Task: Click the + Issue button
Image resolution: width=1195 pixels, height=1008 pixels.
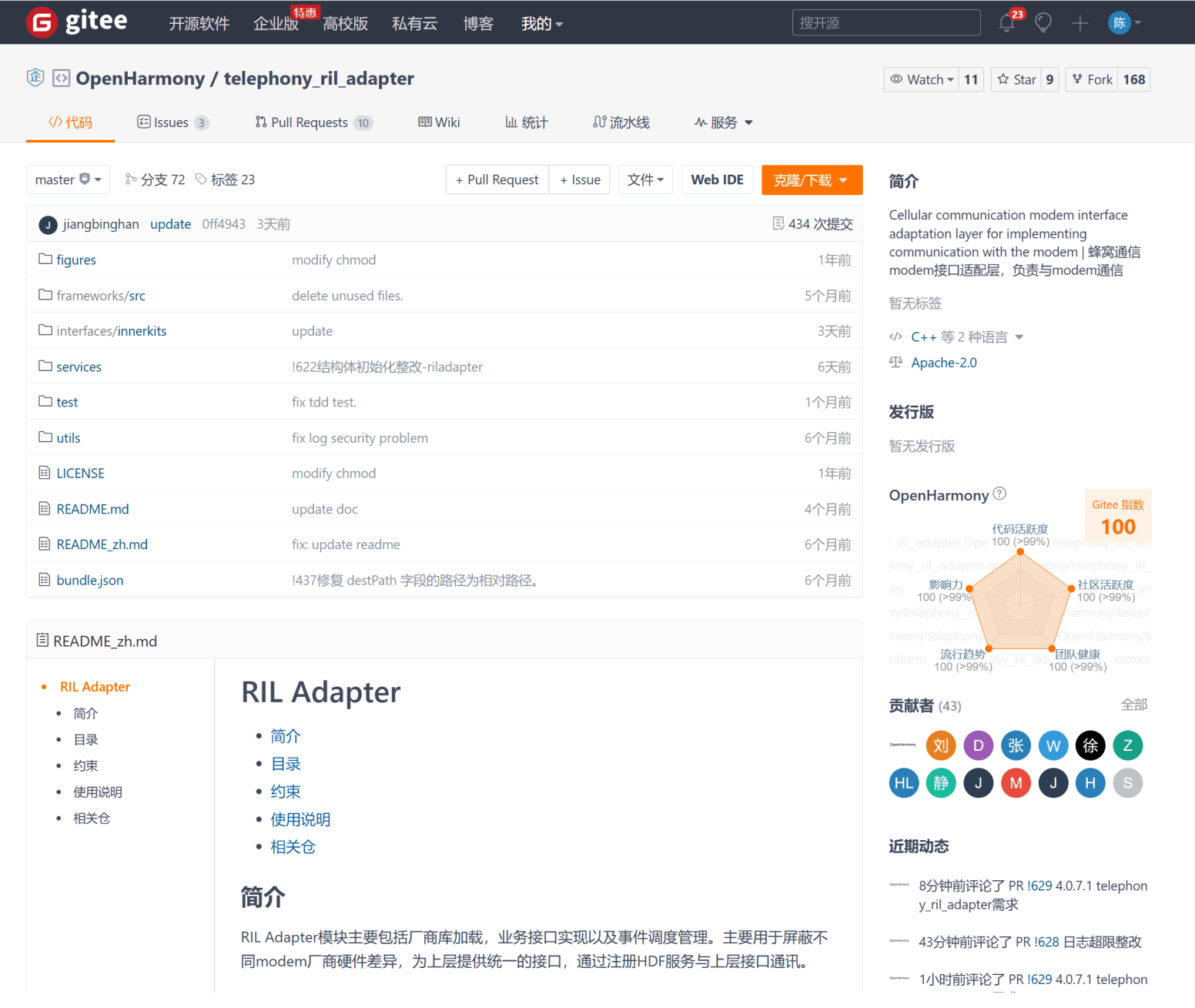Action: (580, 179)
